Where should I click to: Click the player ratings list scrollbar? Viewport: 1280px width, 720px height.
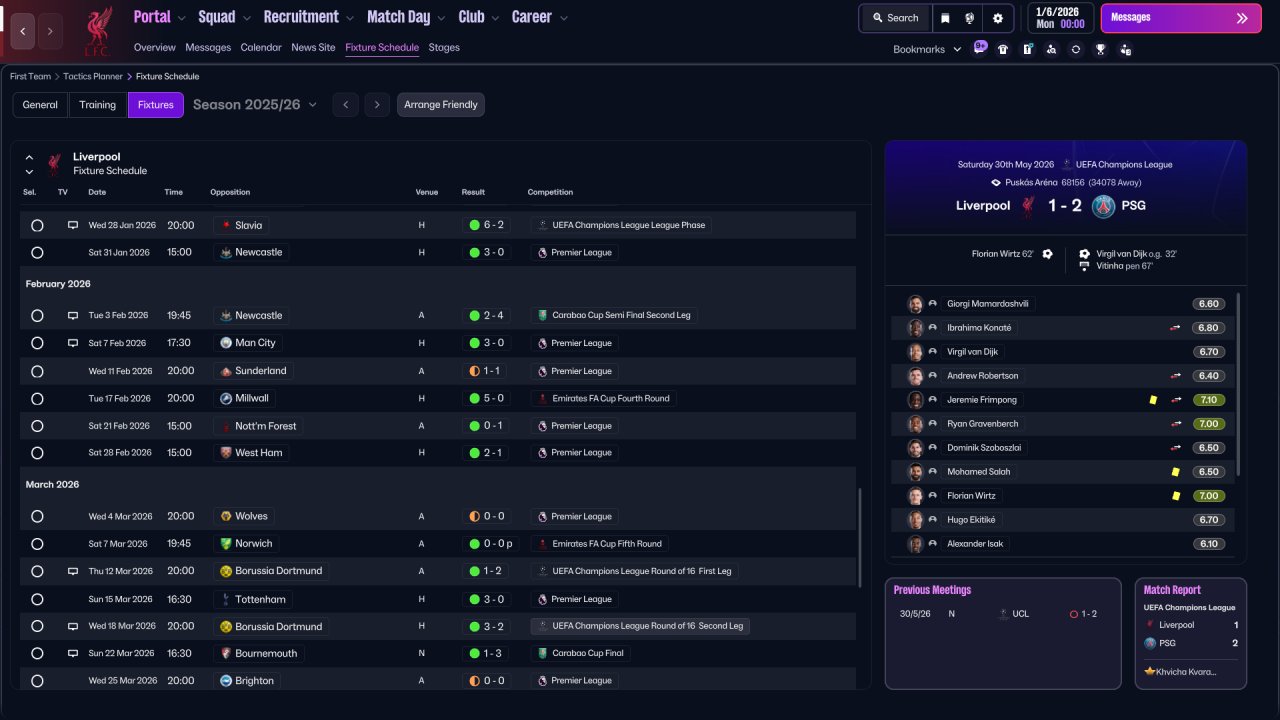[1238, 384]
